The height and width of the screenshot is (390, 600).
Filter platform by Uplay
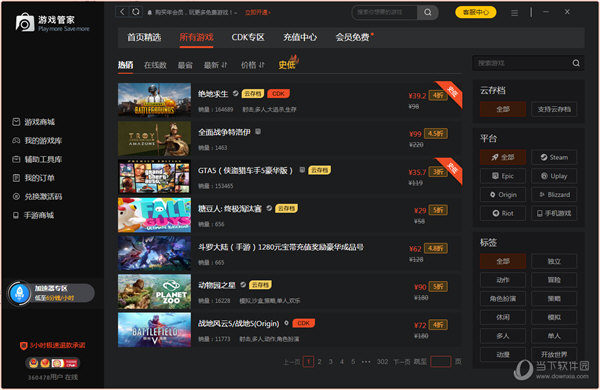click(554, 176)
